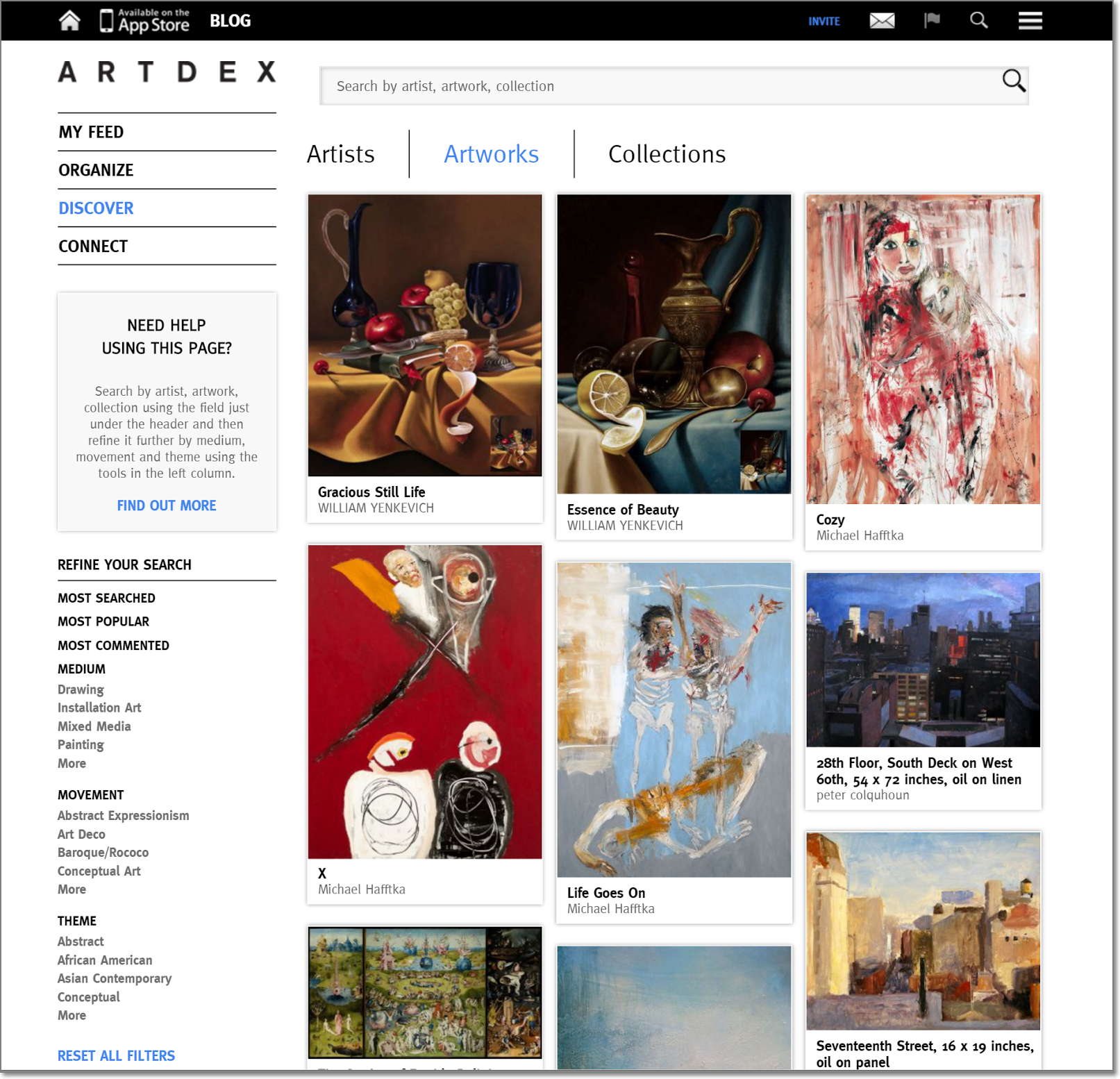The height and width of the screenshot is (1079, 1120).
Task: Select Conceptual Art movement filter
Action: (x=99, y=871)
